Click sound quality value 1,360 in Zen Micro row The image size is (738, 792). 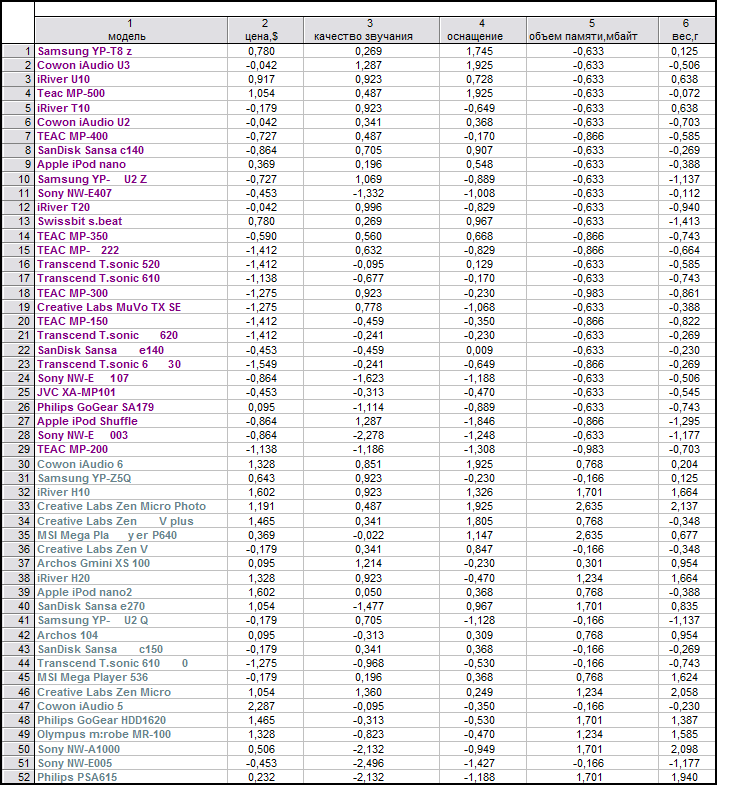pos(369,692)
